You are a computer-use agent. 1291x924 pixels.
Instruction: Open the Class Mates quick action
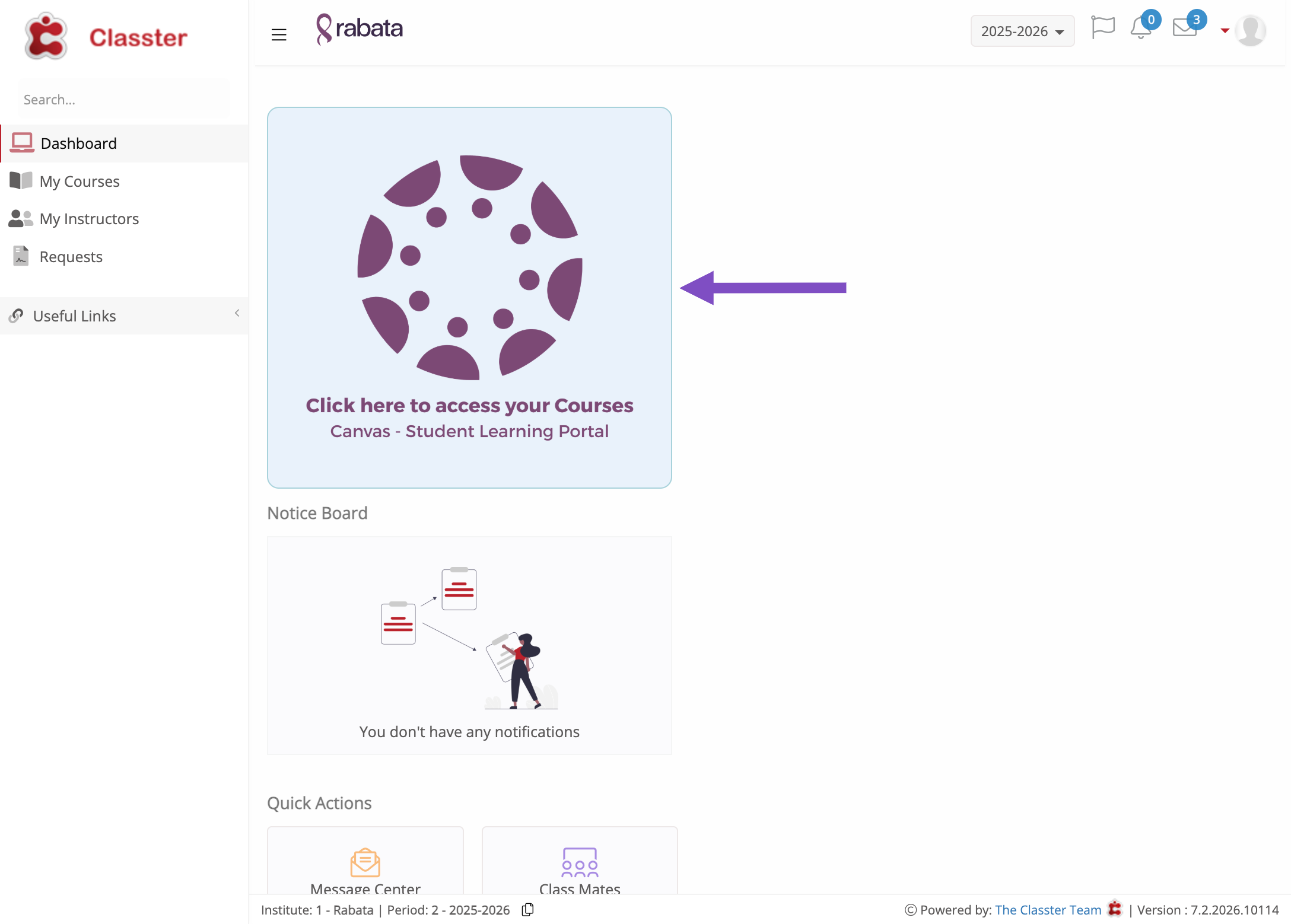click(x=580, y=861)
